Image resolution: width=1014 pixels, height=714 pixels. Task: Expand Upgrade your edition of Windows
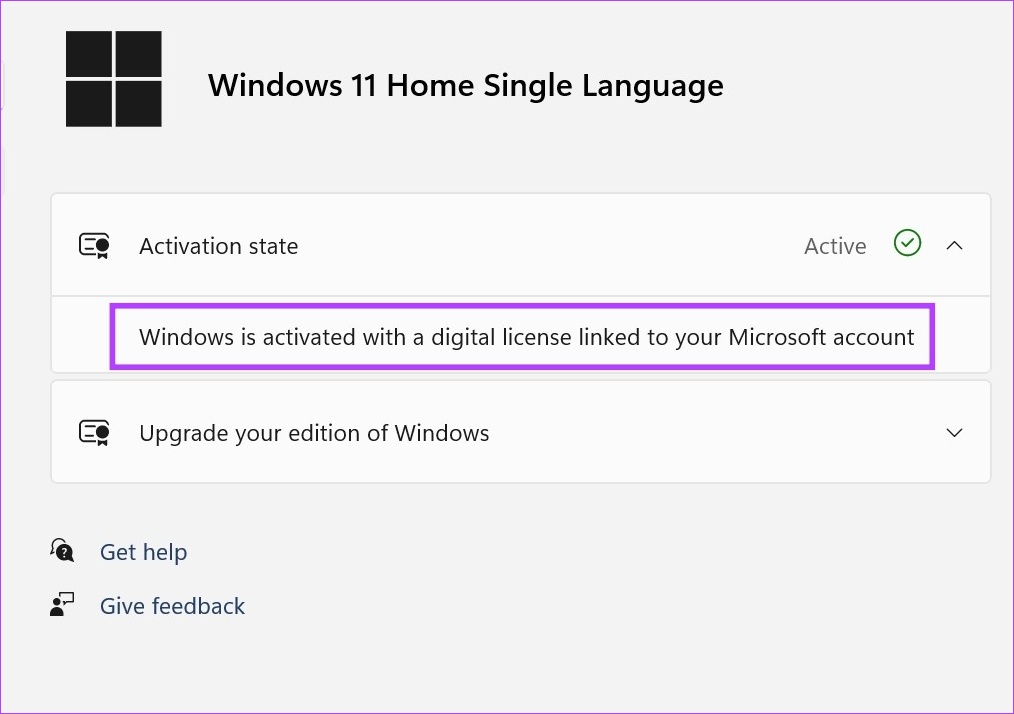click(954, 433)
